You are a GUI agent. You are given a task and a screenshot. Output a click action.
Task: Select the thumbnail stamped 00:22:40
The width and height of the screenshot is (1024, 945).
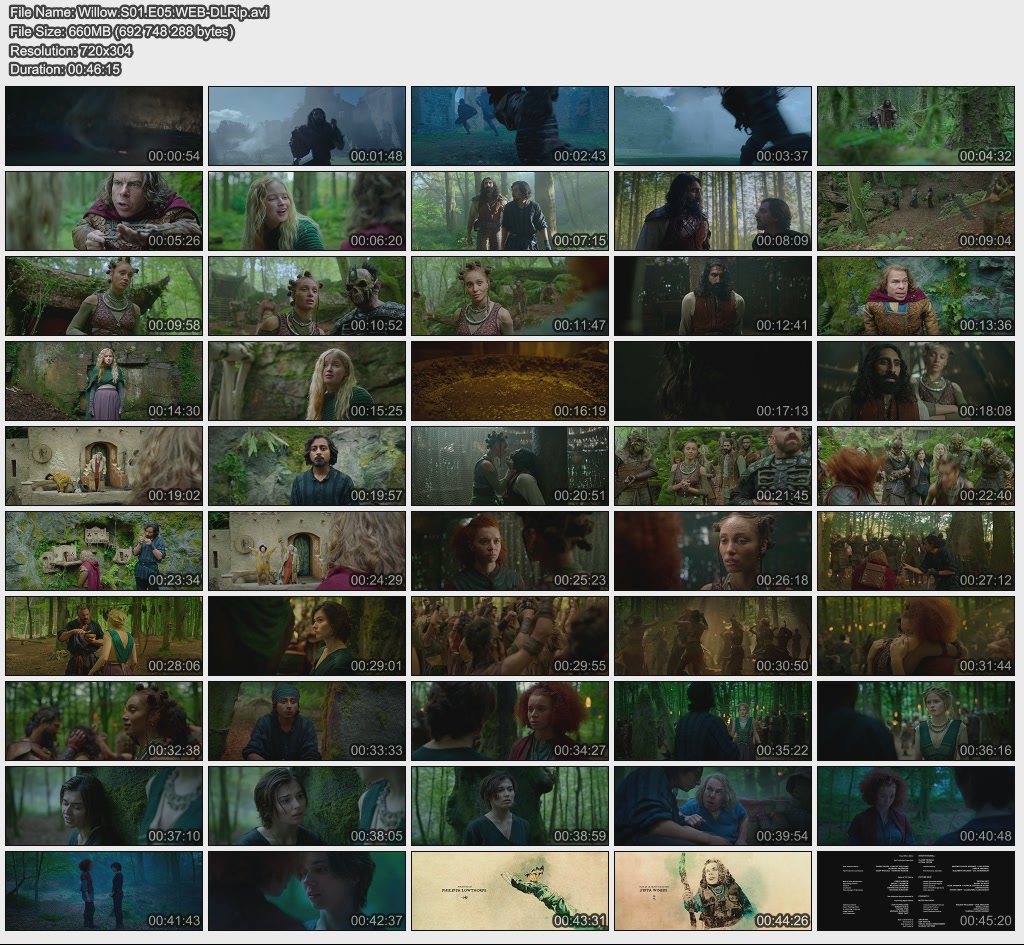pyautogui.click(x=916, y=466)
